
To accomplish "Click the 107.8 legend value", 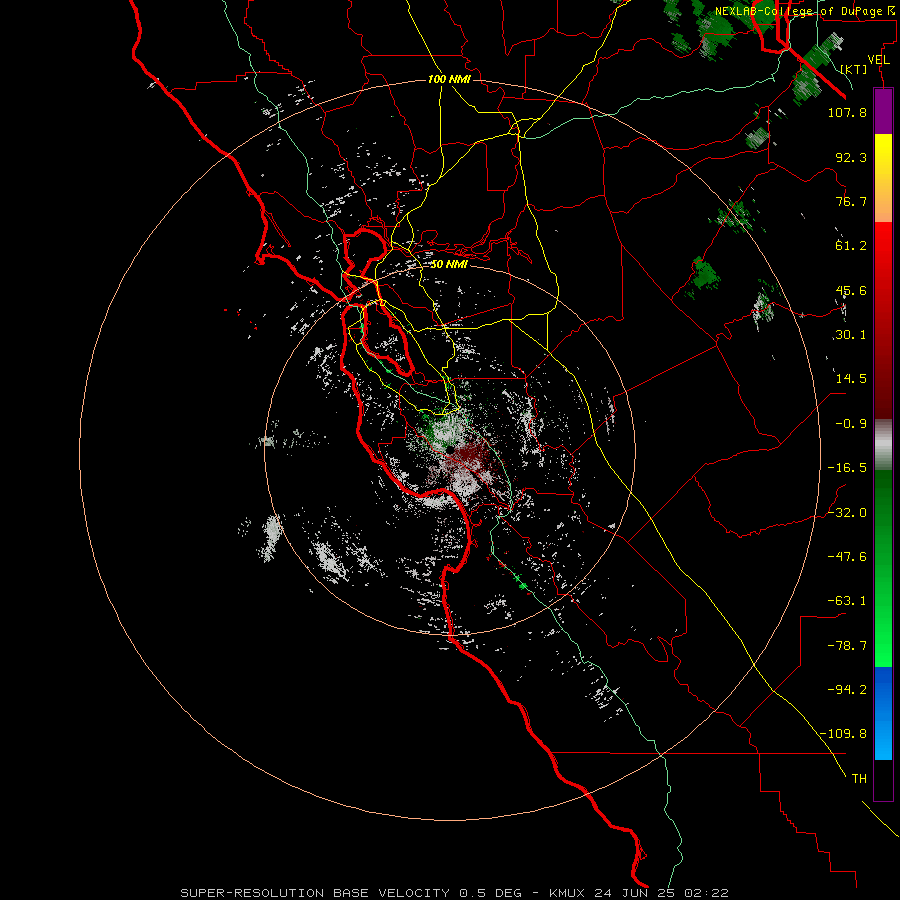I will [x=847, y=112].
